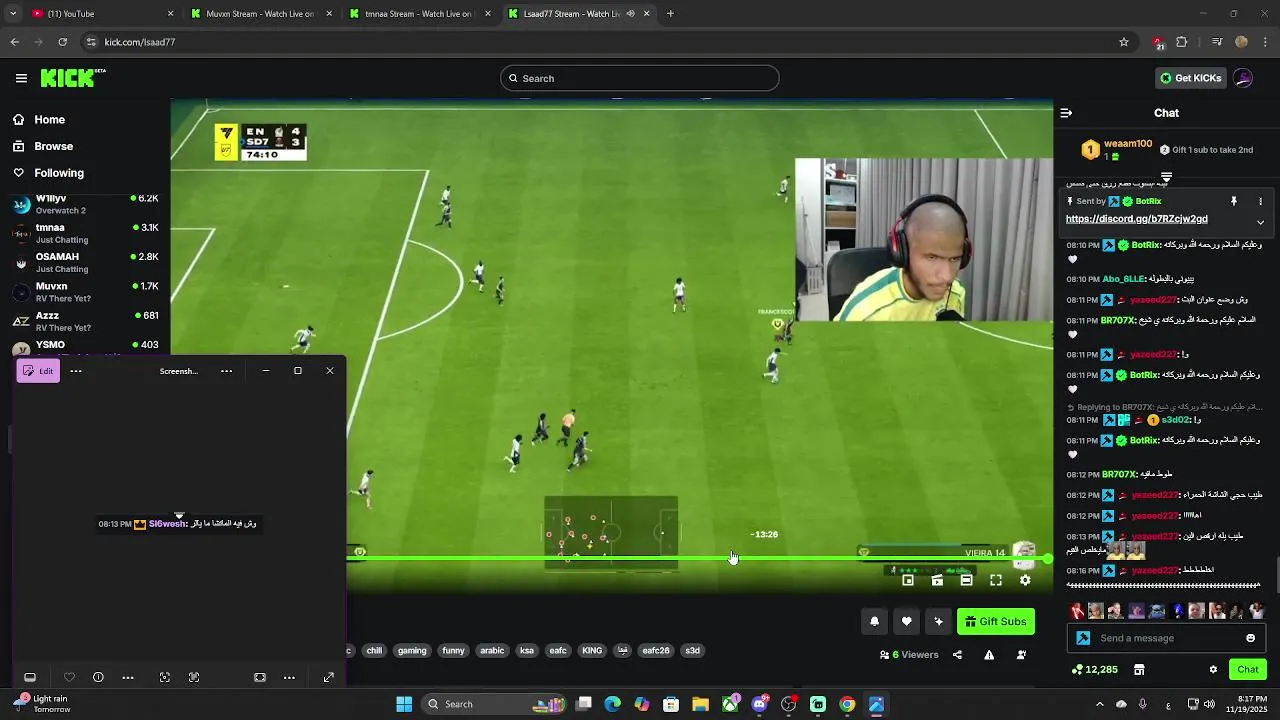Enter fullscreen on the video player

click(996, 580)
